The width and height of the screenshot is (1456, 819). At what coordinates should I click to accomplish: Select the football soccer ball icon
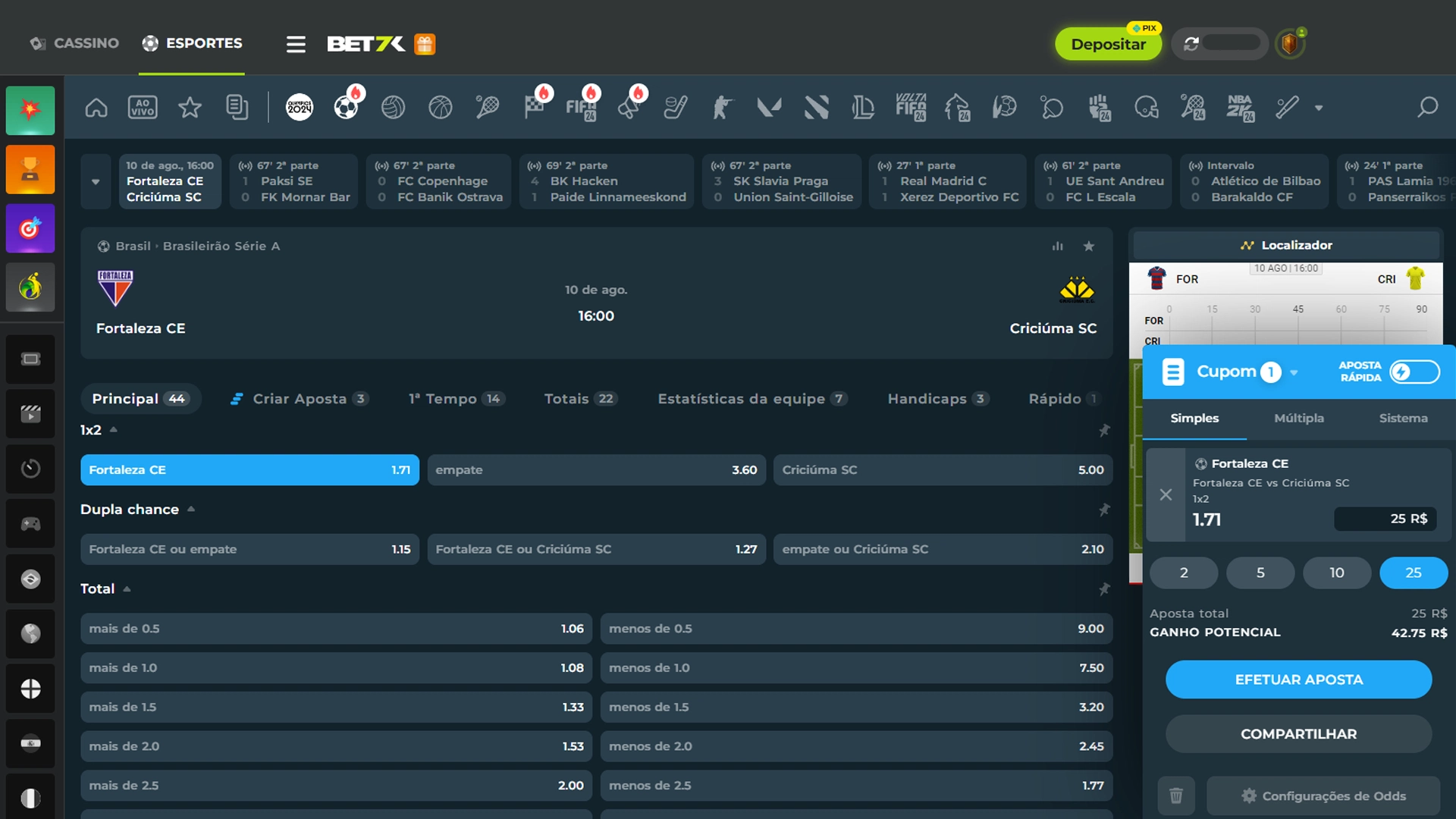[x=347, y=108]
